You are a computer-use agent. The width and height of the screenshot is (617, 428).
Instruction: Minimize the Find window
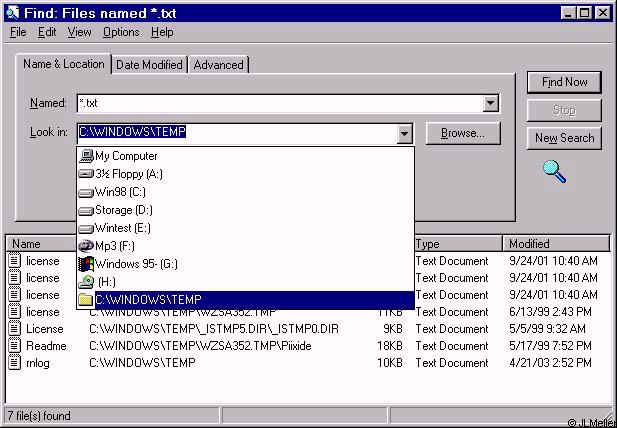coord(568,13)
